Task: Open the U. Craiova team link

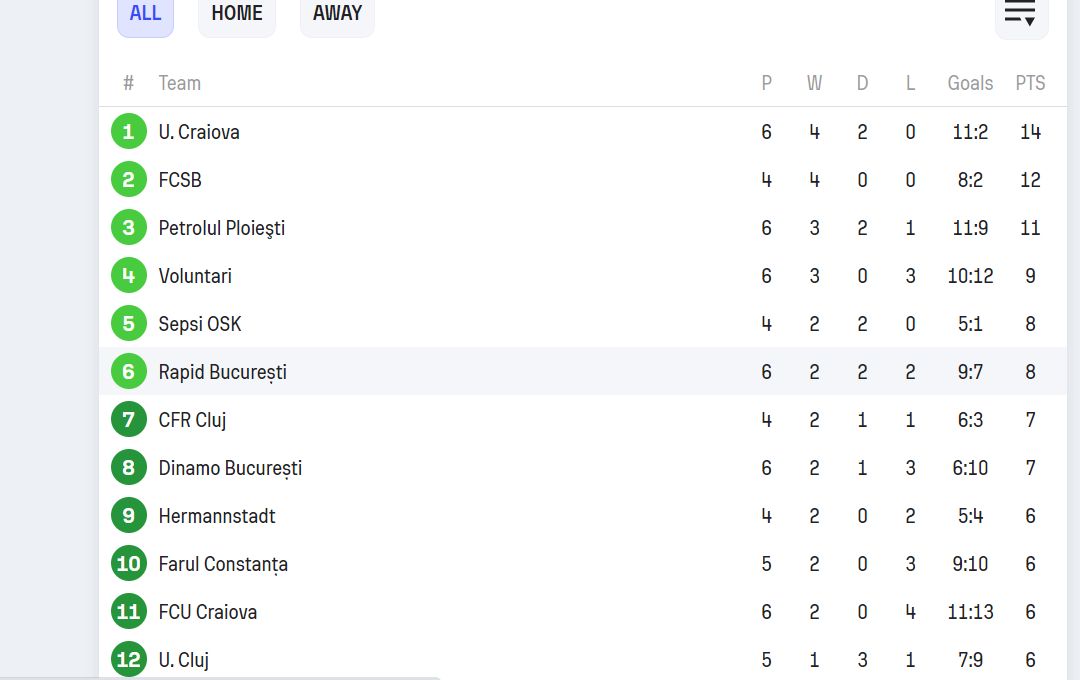Action: 199,132
